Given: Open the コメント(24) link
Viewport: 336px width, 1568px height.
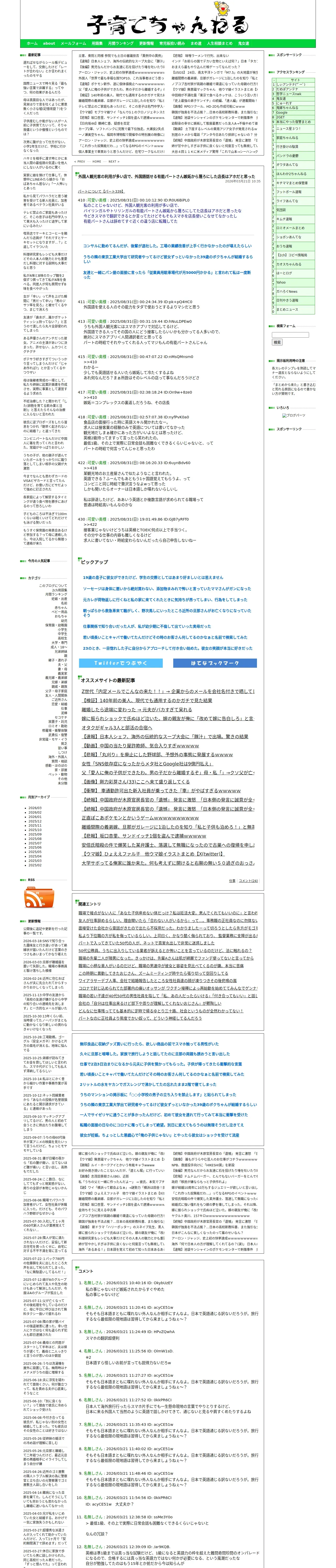Looking at the screenshot, I should (248, 881).
